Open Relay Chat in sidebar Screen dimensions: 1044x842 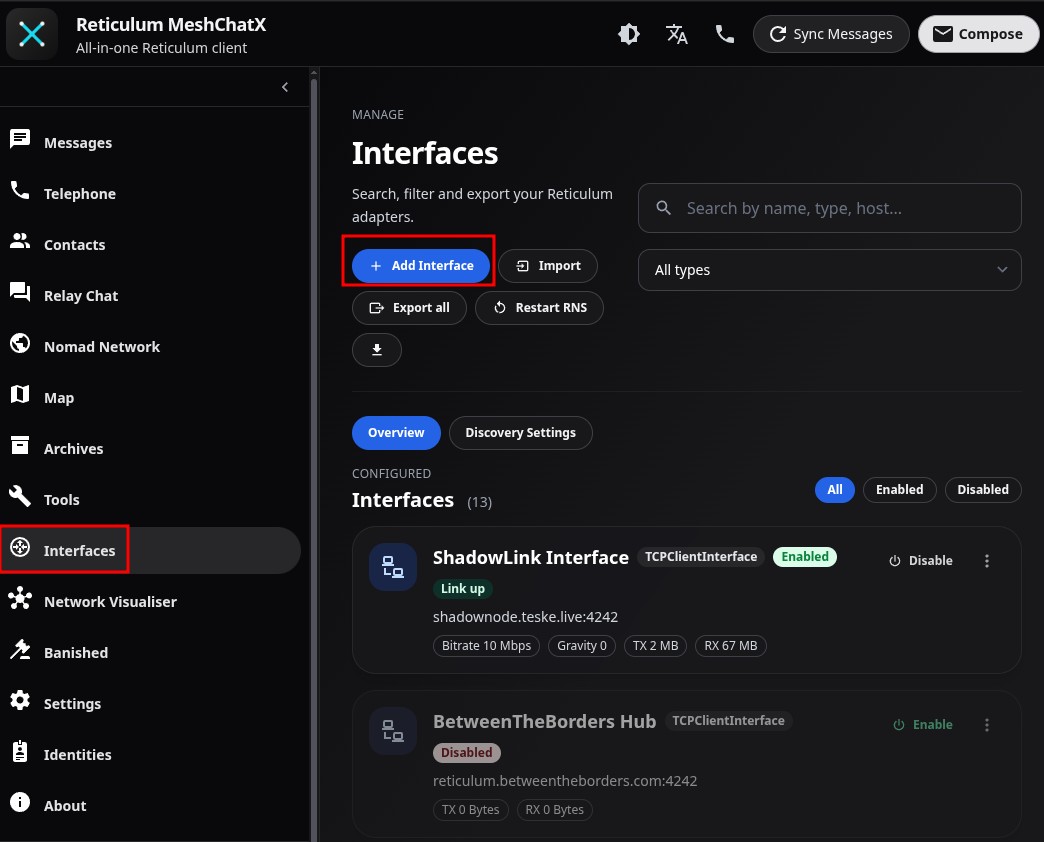[150, 296]
